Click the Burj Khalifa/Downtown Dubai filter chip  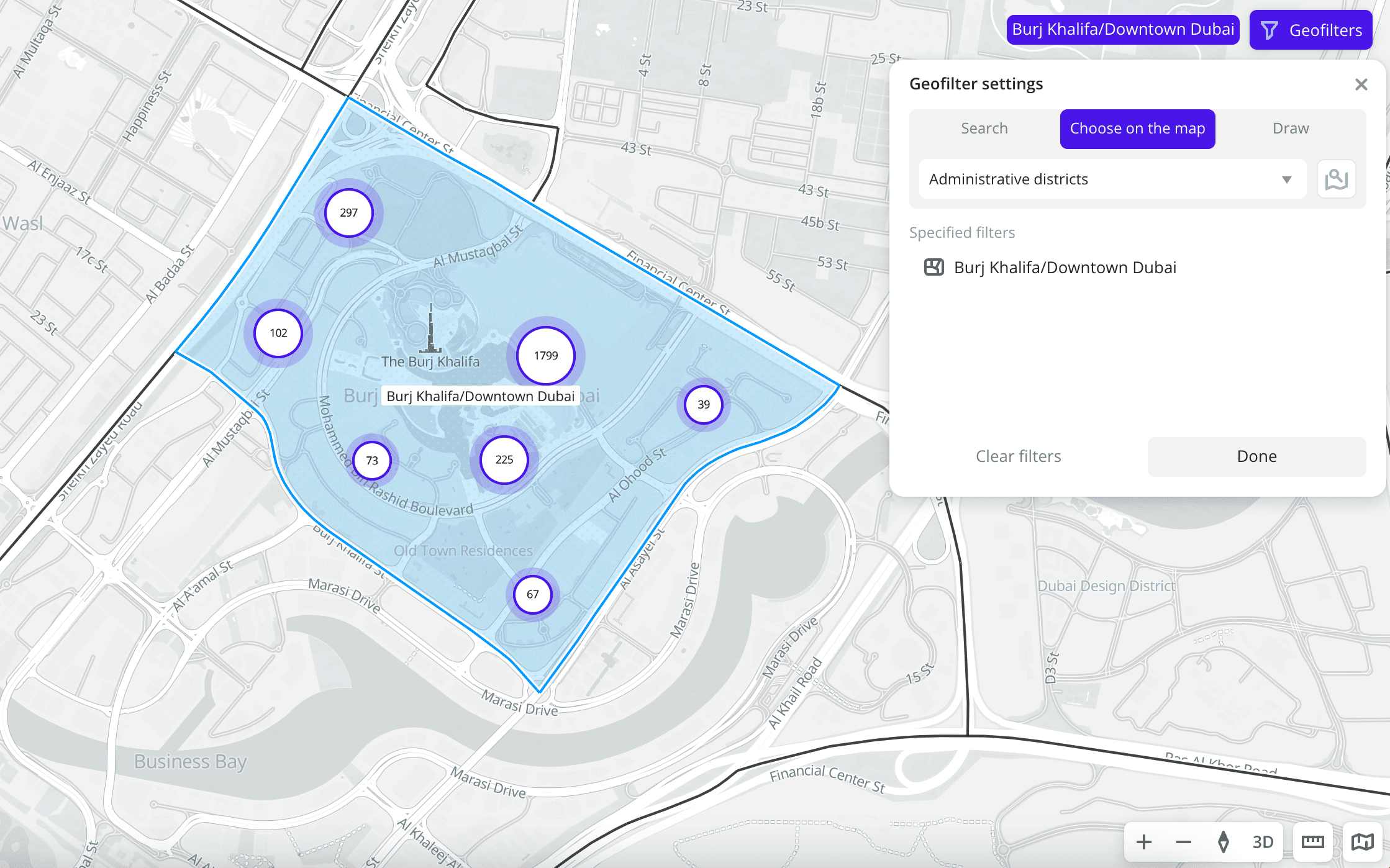pos(1123,30)
